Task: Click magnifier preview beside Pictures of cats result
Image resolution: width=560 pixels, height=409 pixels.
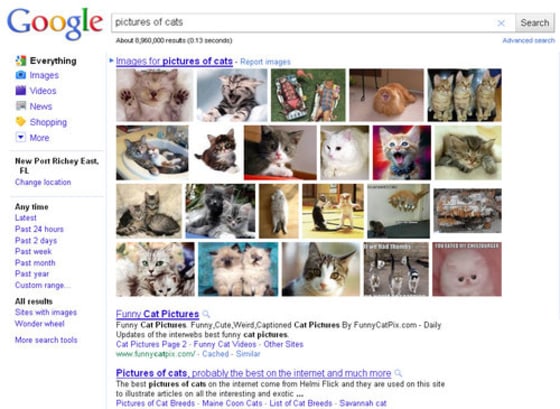Action: [398, 373]
